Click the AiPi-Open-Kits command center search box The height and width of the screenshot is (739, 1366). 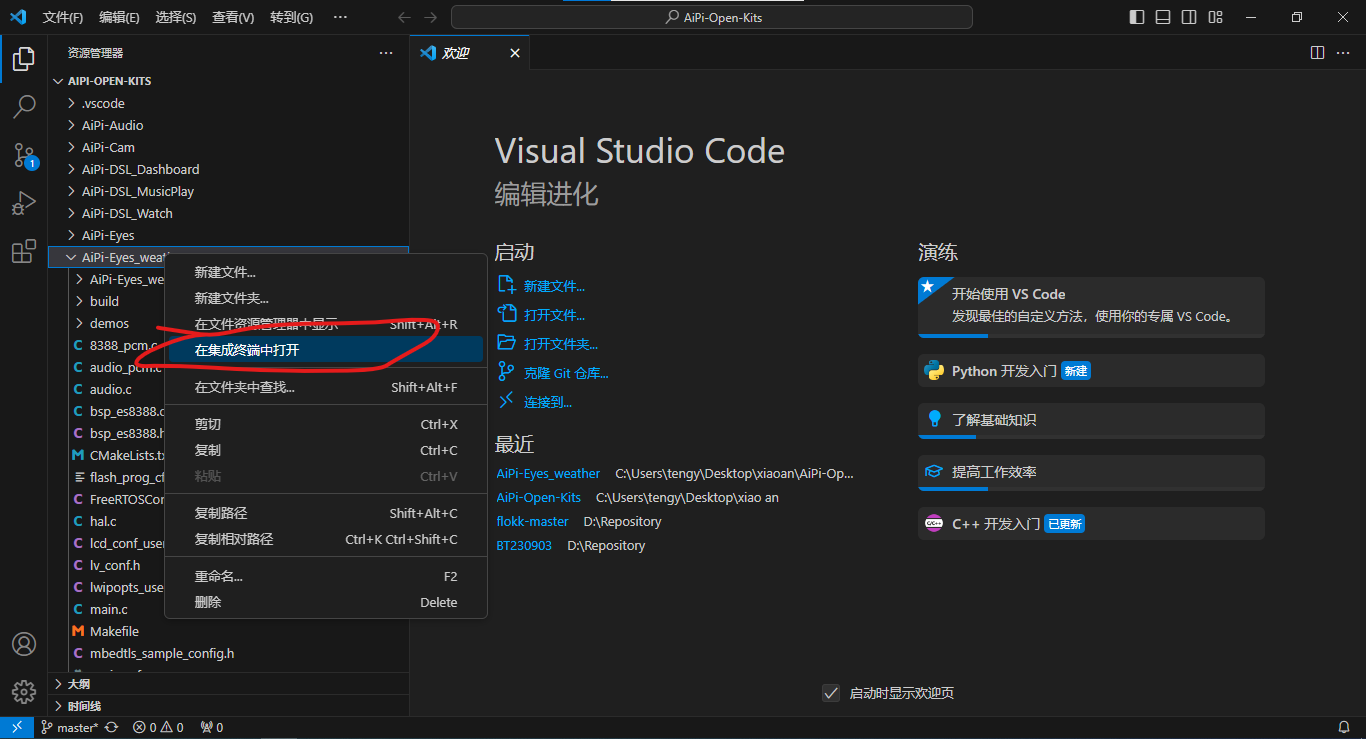click(712, 17)
